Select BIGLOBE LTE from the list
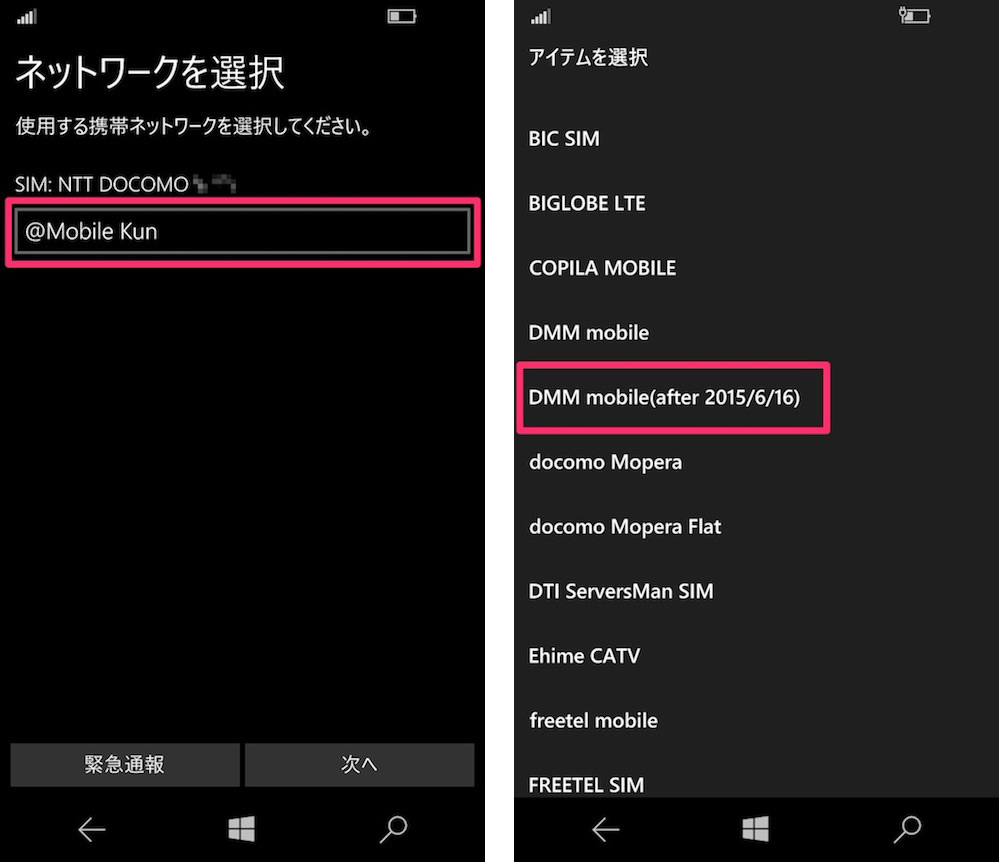Screen dimensions: 1000x862 point(587,203)
